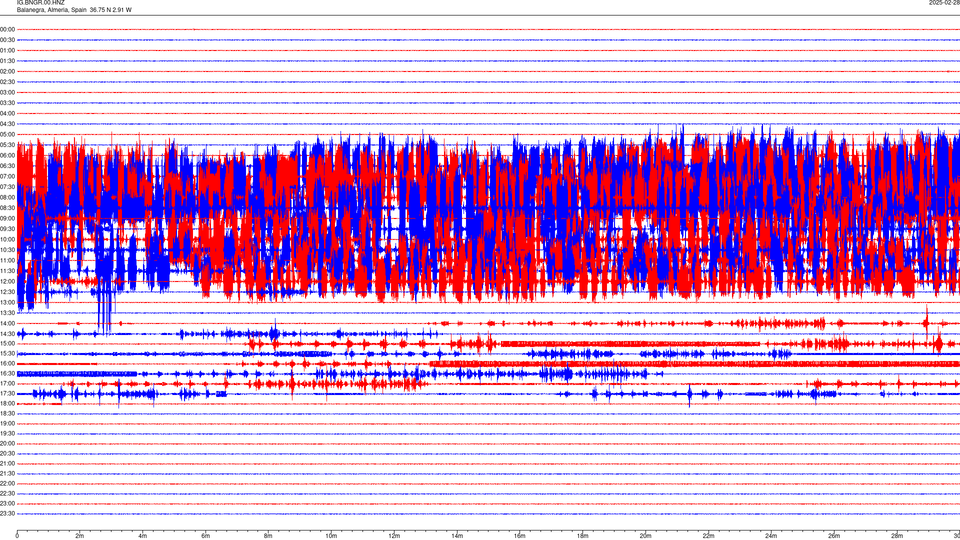This screenshot has height=540, width=960.
Task: Select the 09:00 row label
Action: tap(7, 219)
